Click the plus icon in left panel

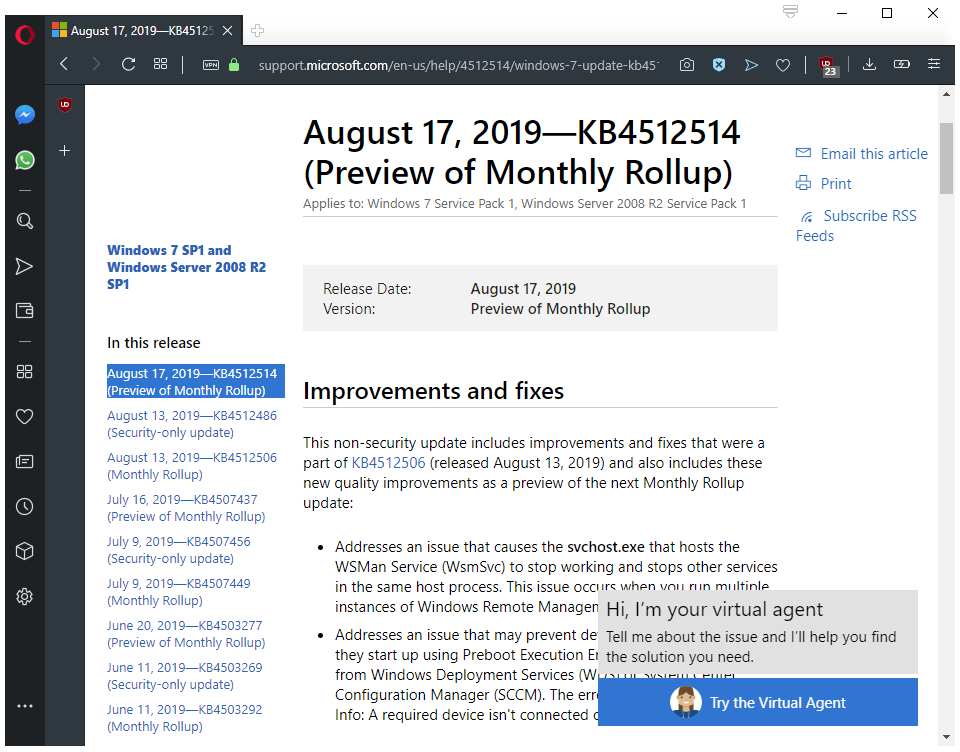tap(64, 151)
